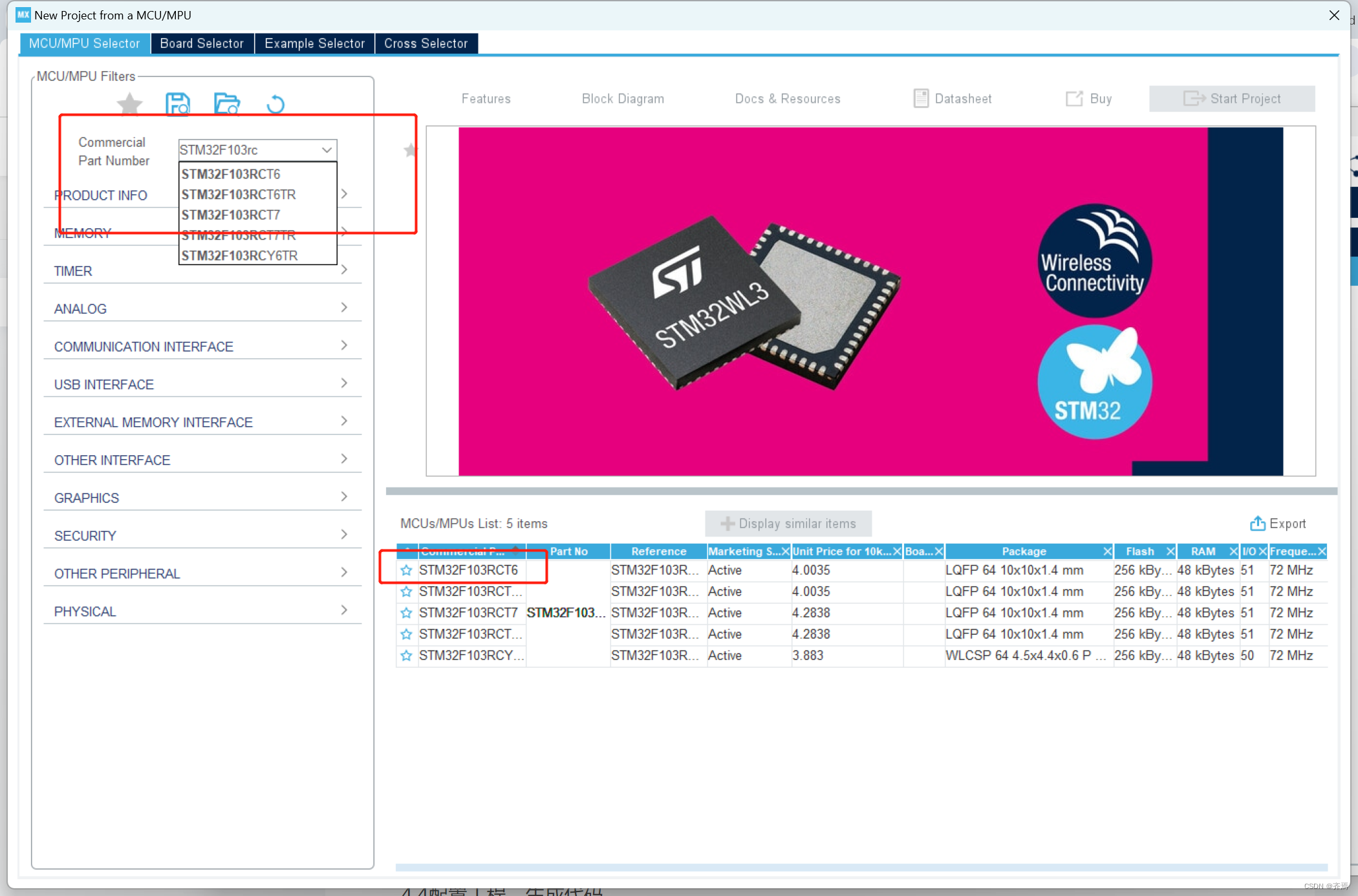This screenshot has width=1358, height=896.
Task: Click the load search folder icon
Action: 227,103
